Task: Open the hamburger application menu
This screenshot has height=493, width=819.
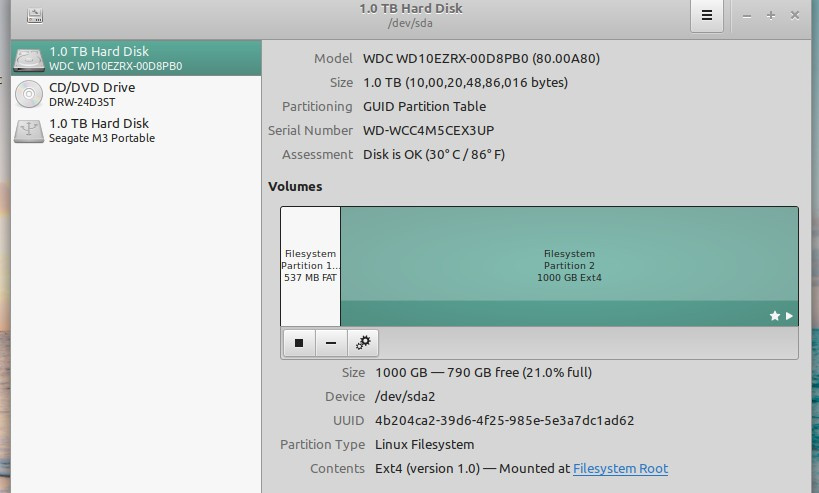Action: tap(707, 16)
